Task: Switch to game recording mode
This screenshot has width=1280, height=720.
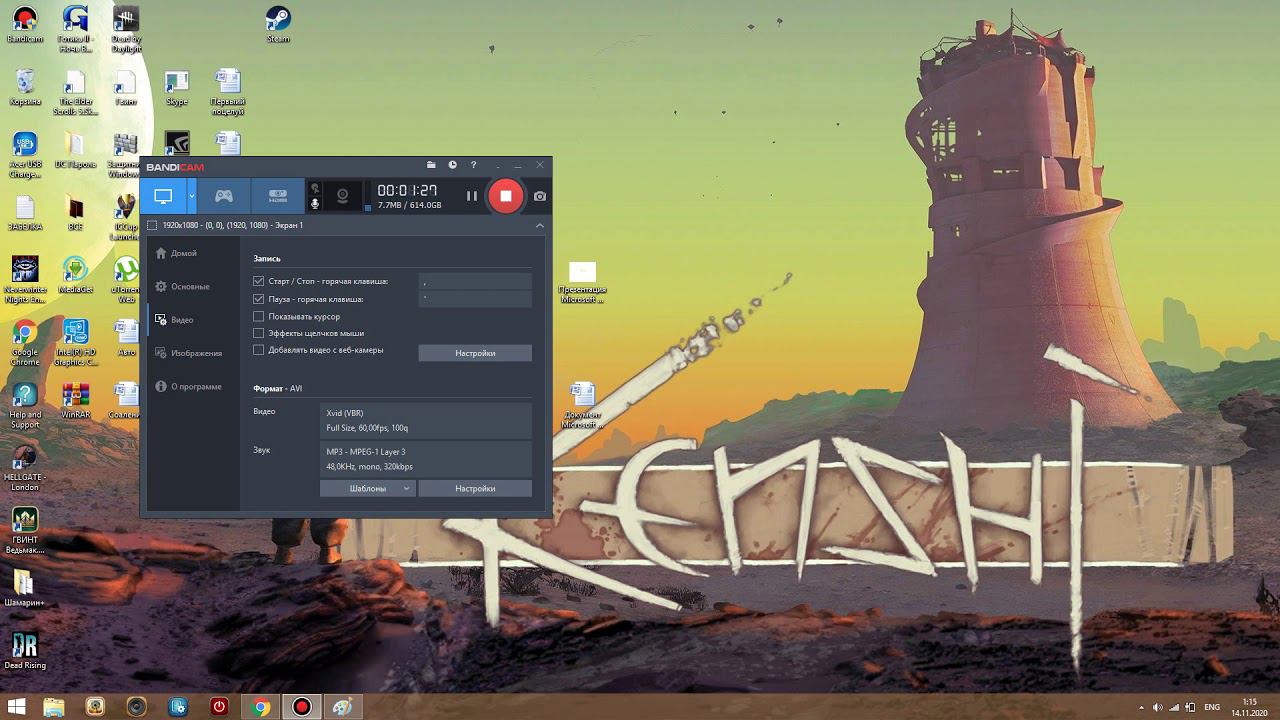Action: [224, 196]
